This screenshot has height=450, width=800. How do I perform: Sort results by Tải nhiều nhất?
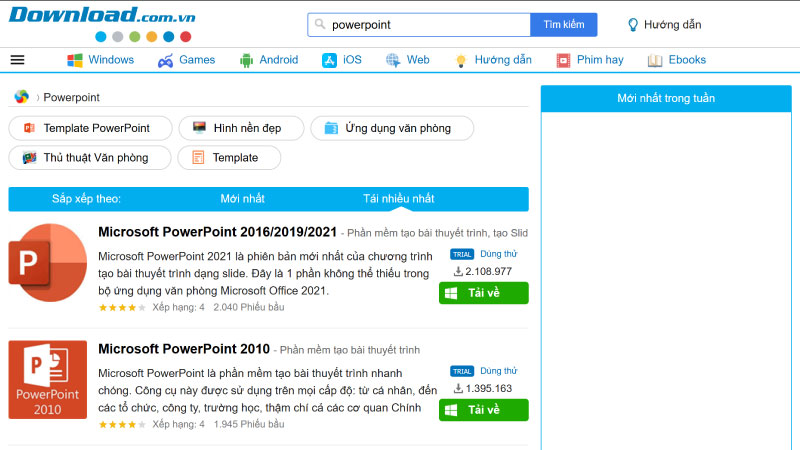click(x=398, y=198)
